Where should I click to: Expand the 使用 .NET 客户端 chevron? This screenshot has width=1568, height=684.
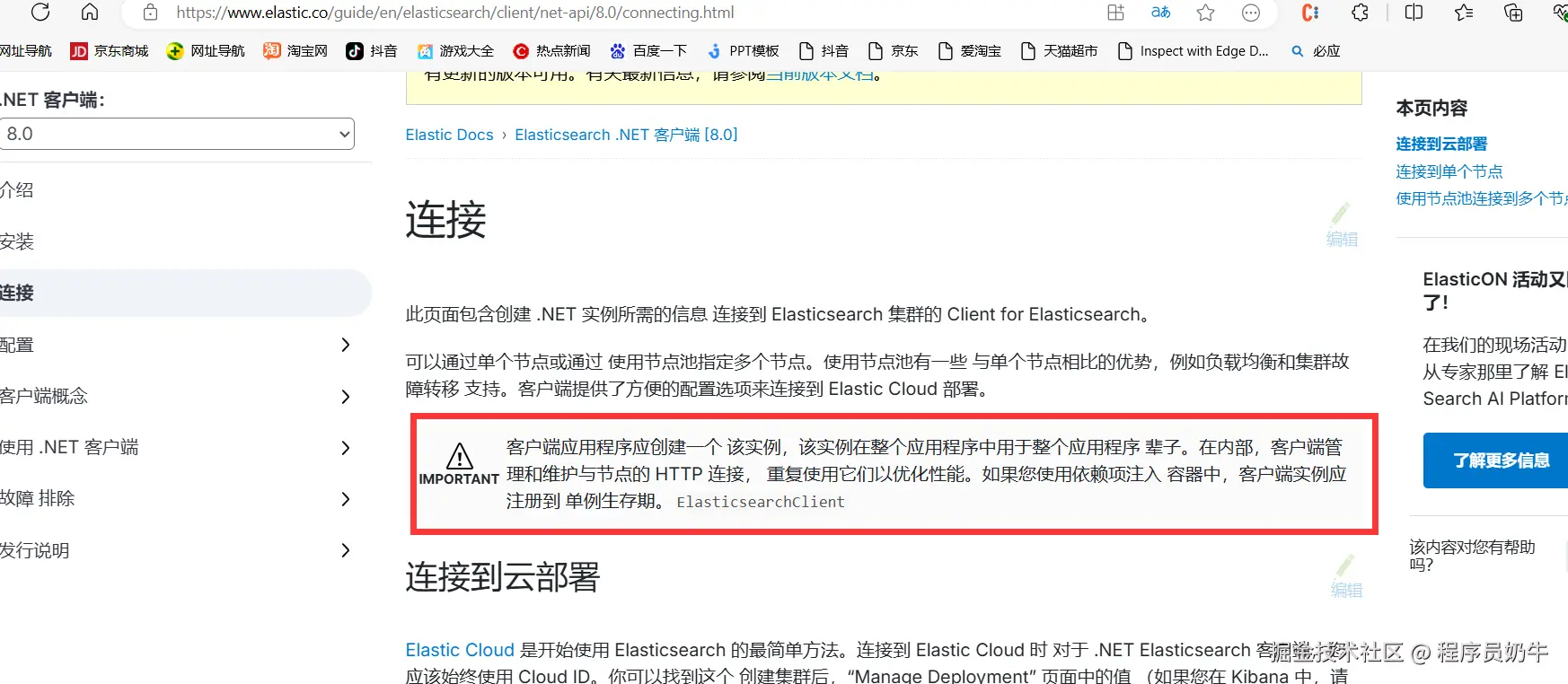point(346,447)
